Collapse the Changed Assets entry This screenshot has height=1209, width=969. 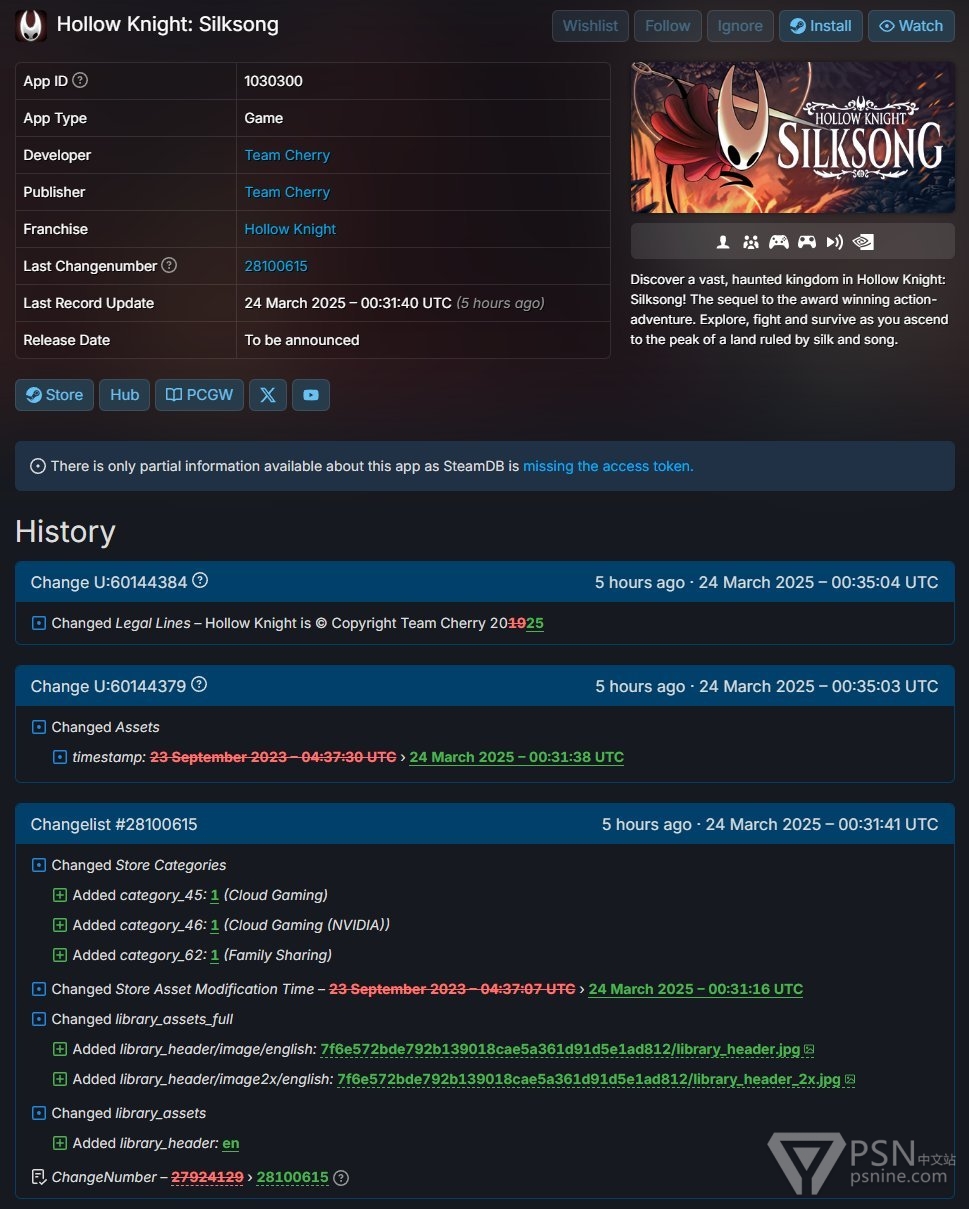point(39,727)
